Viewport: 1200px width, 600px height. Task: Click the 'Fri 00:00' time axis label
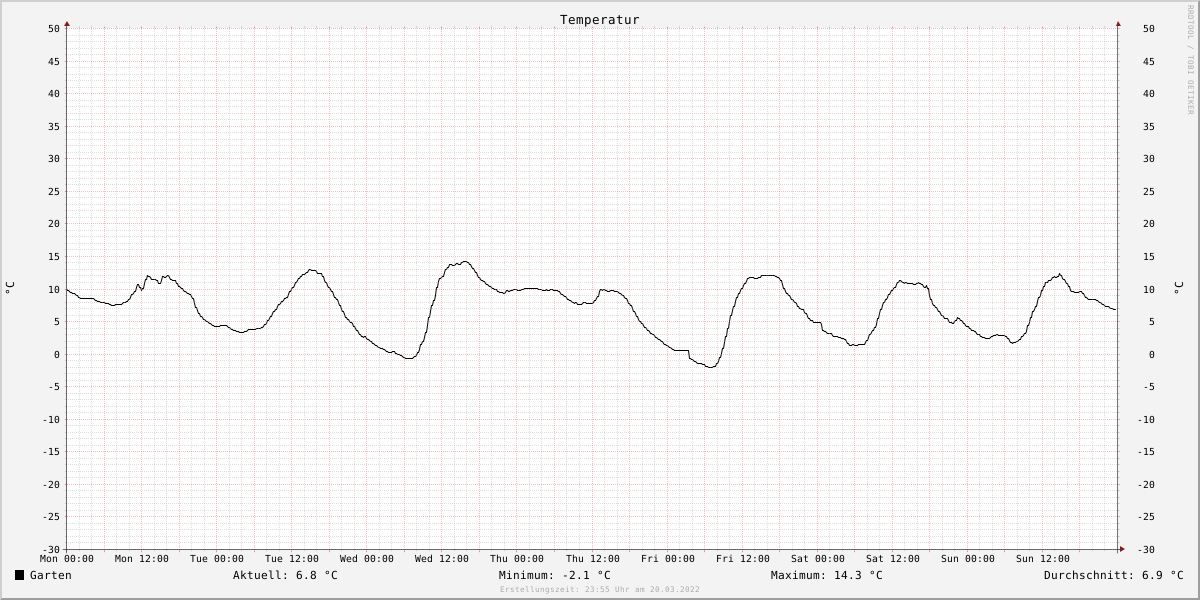click(x=668, y=559)
